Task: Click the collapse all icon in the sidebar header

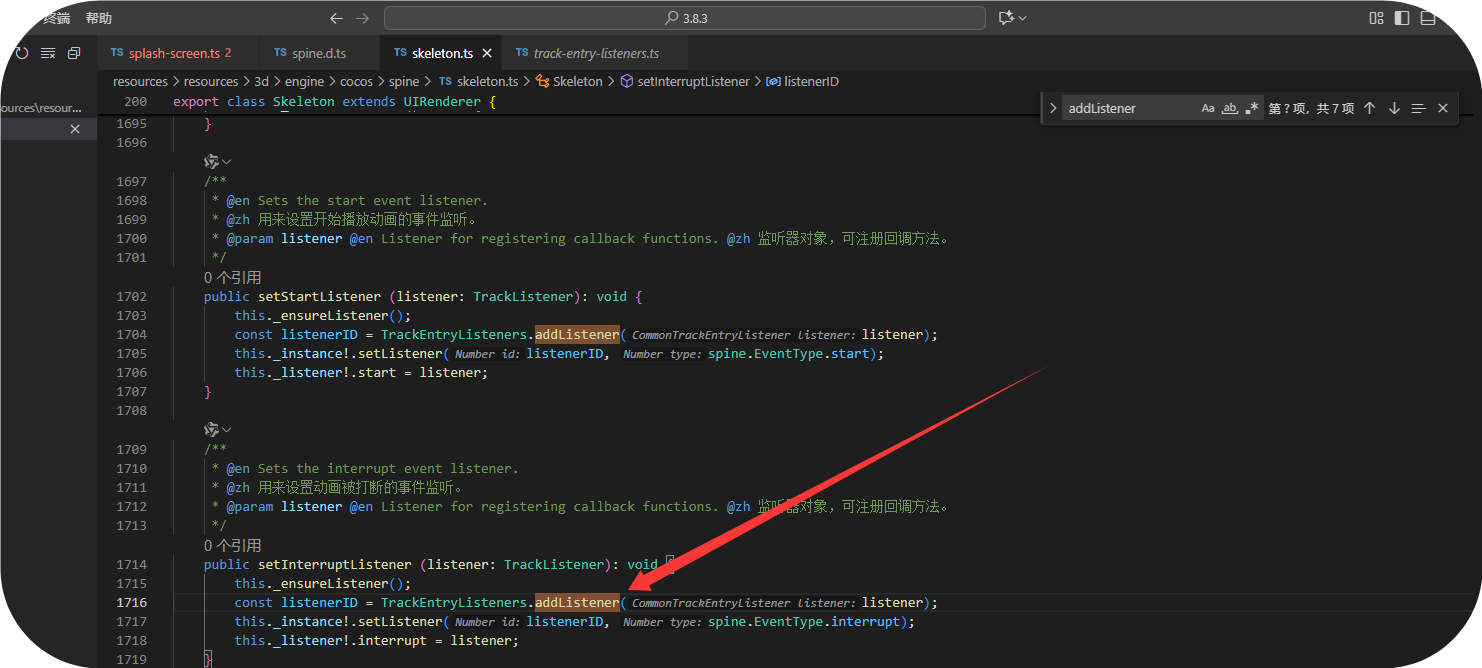Action: (x=74, y=53)
